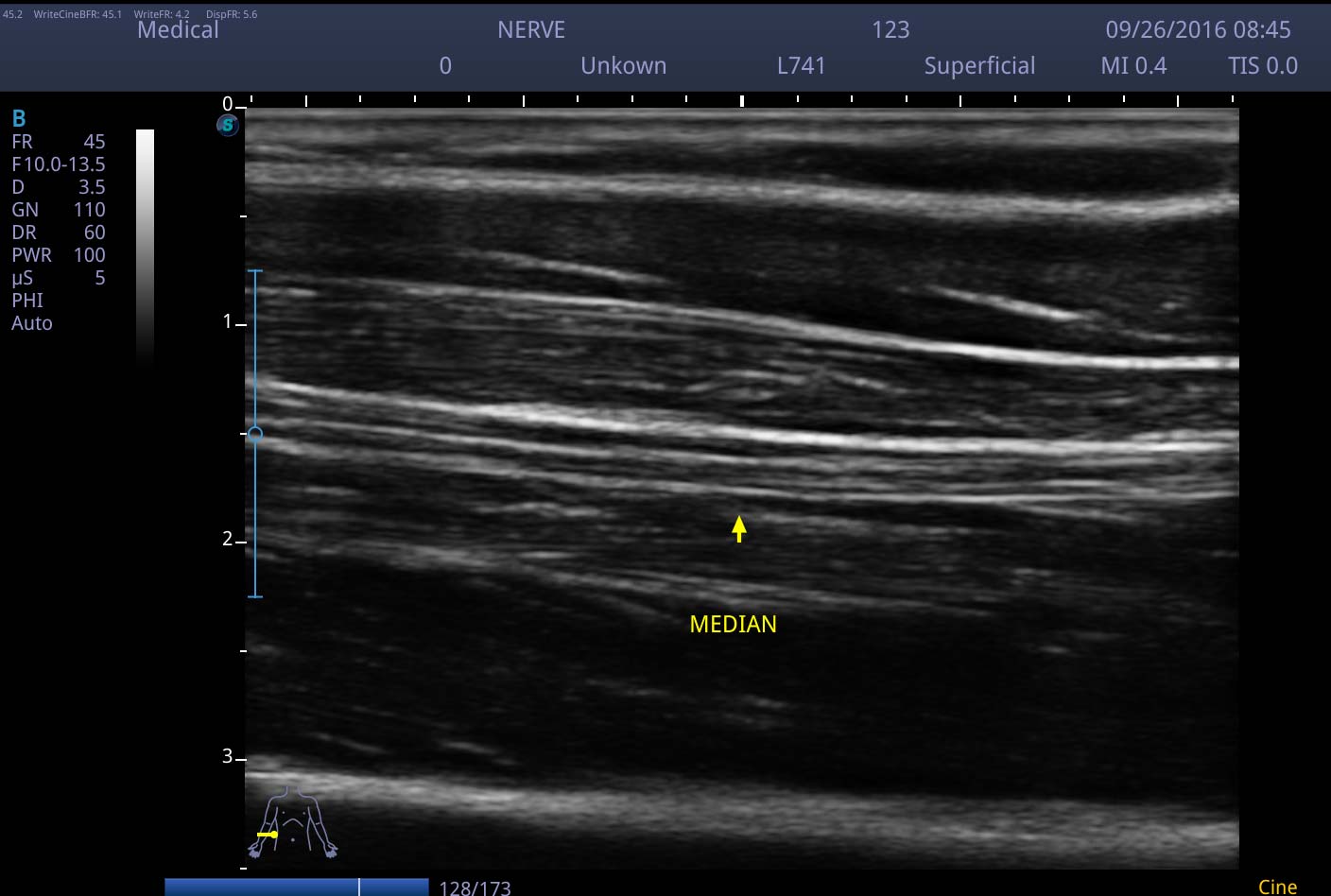Select the focus position circle marker
The height and width of the screenshot is (896, 1331).
[254, 434]
